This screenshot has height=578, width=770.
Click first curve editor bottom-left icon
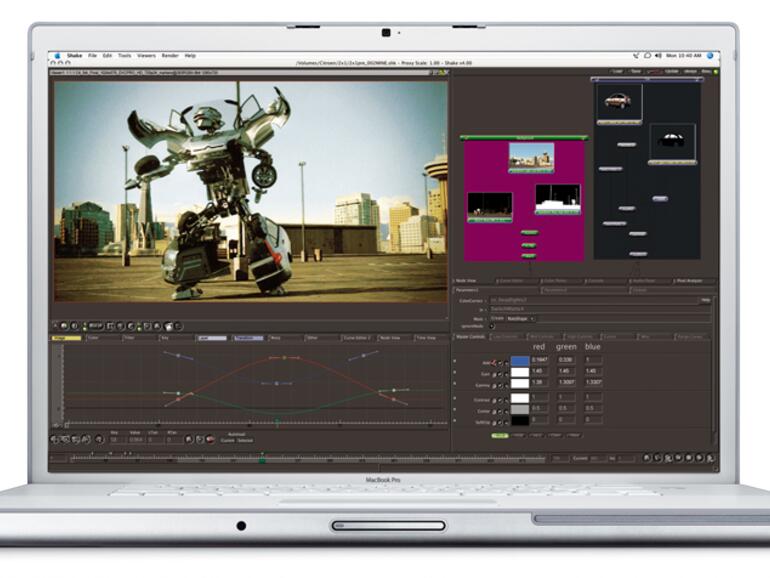[x=54, y=440]
